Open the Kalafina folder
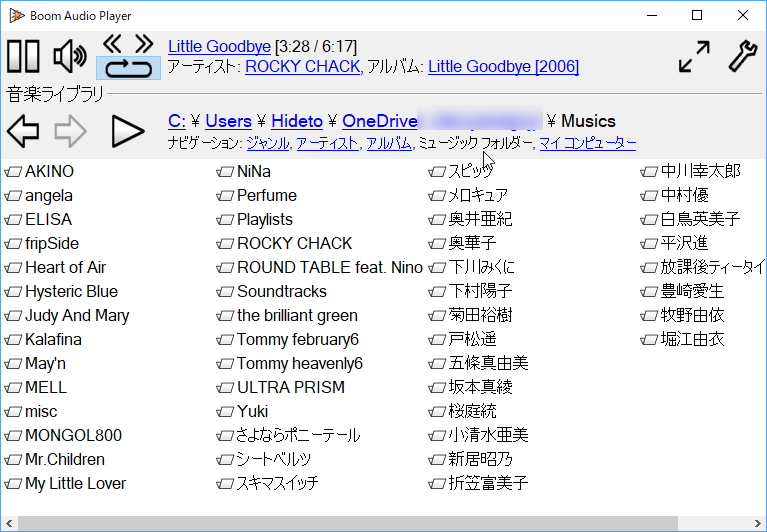 43,339
